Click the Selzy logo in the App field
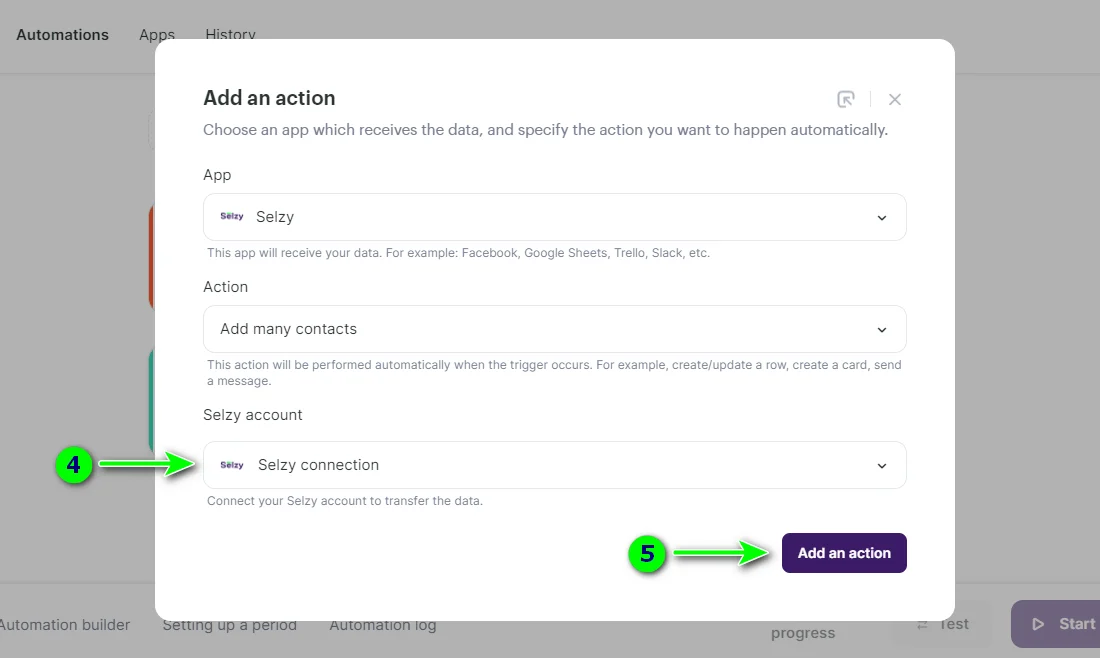The image size is (1100, 658). 232,217
